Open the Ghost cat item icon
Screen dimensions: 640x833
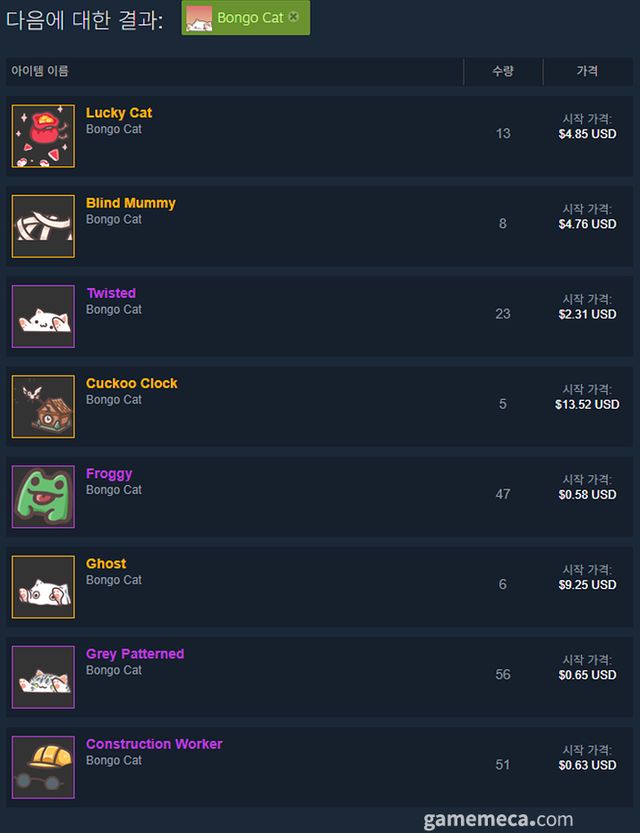(43, 586)
